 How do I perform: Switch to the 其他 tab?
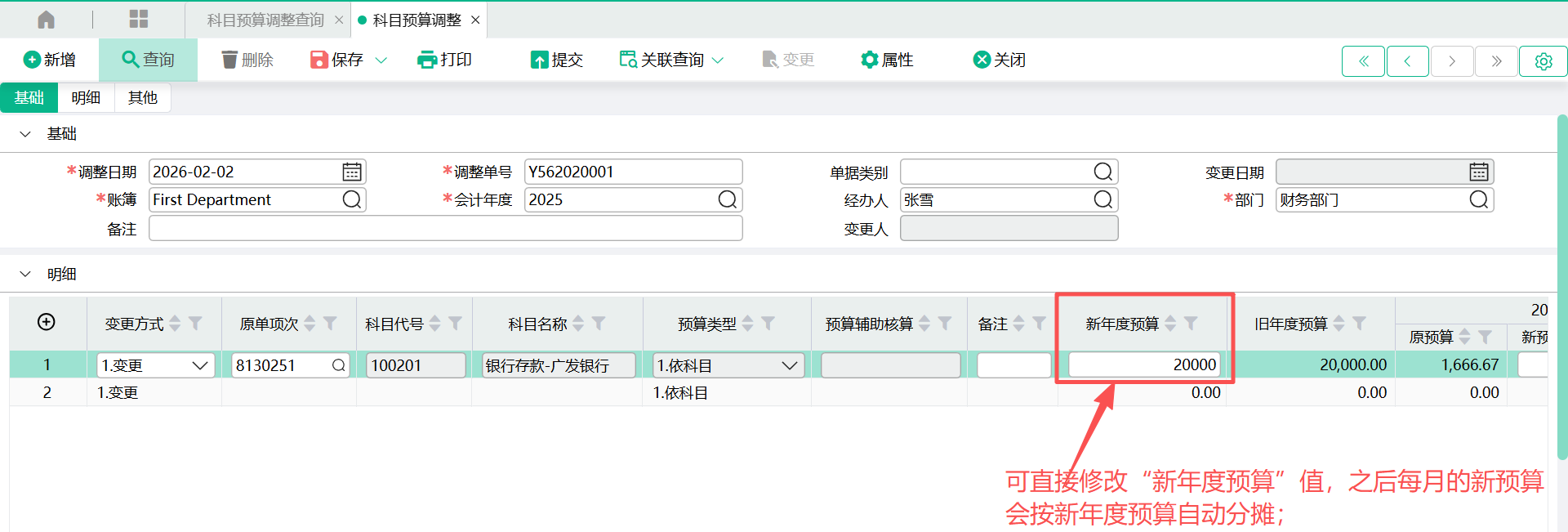coord(142,98)
